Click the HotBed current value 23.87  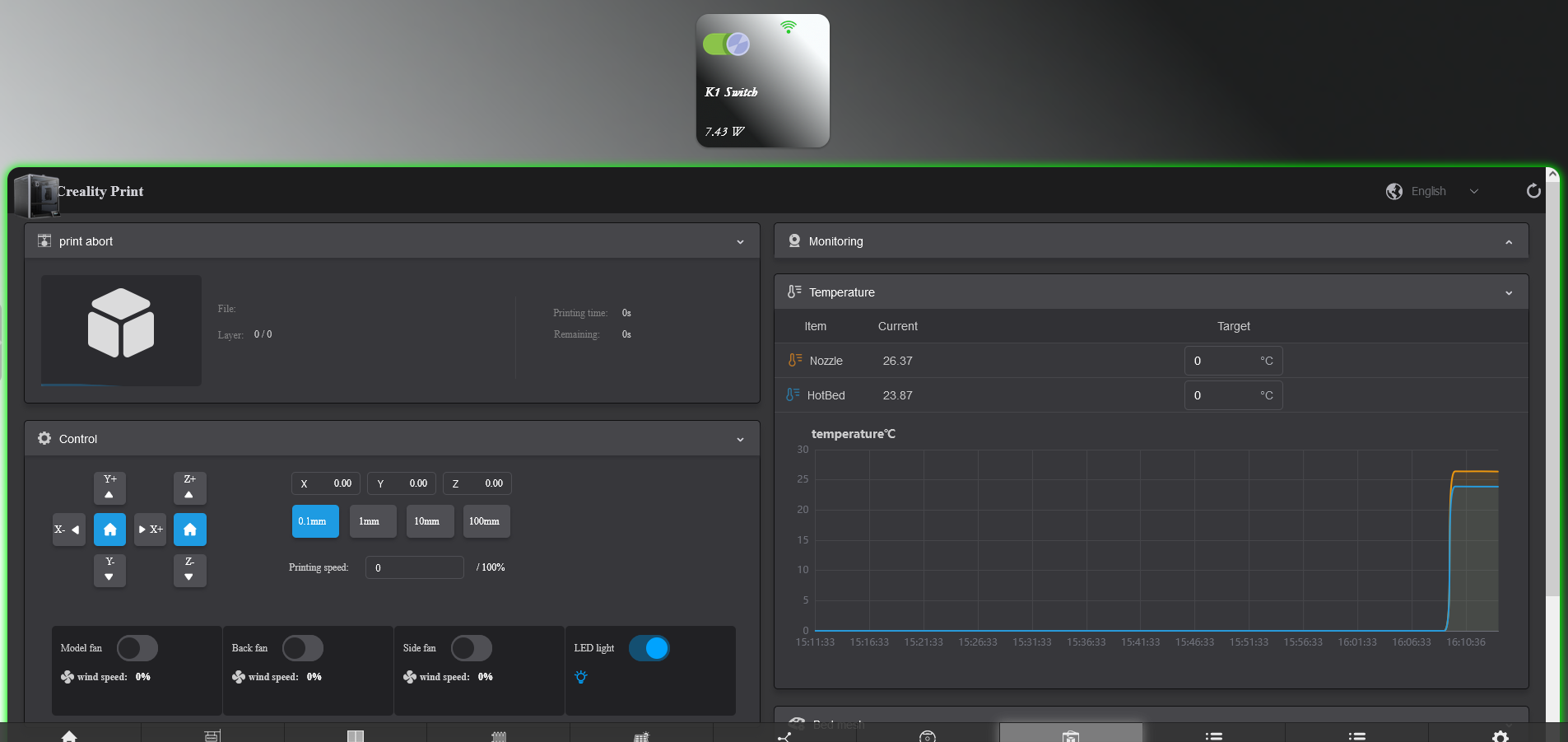(897, 395)
